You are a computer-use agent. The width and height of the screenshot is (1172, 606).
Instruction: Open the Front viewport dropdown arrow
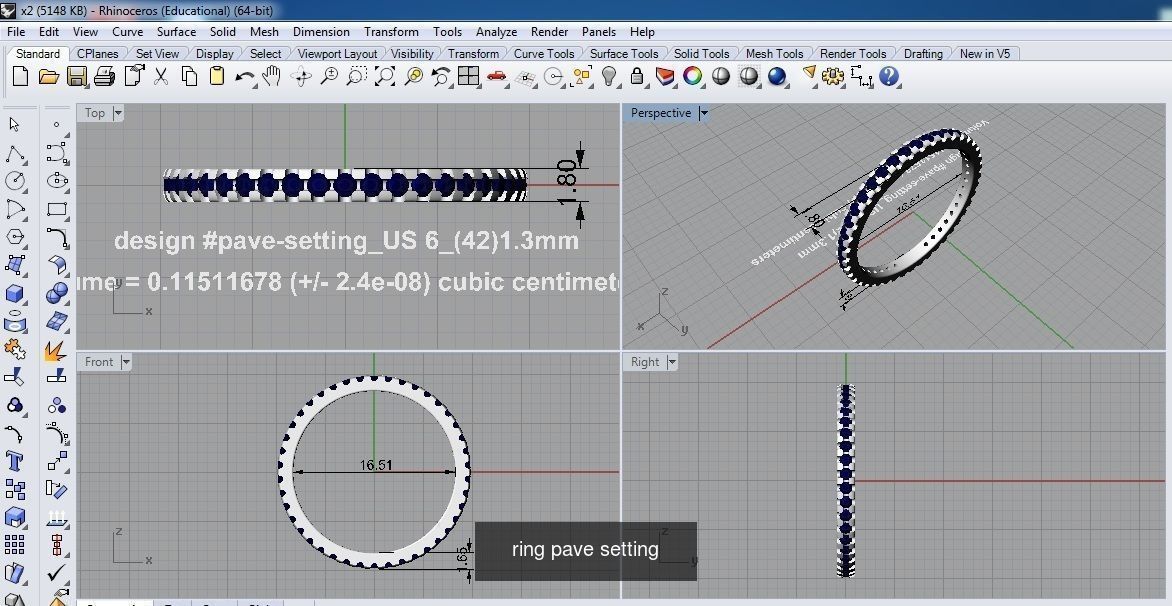126,362
